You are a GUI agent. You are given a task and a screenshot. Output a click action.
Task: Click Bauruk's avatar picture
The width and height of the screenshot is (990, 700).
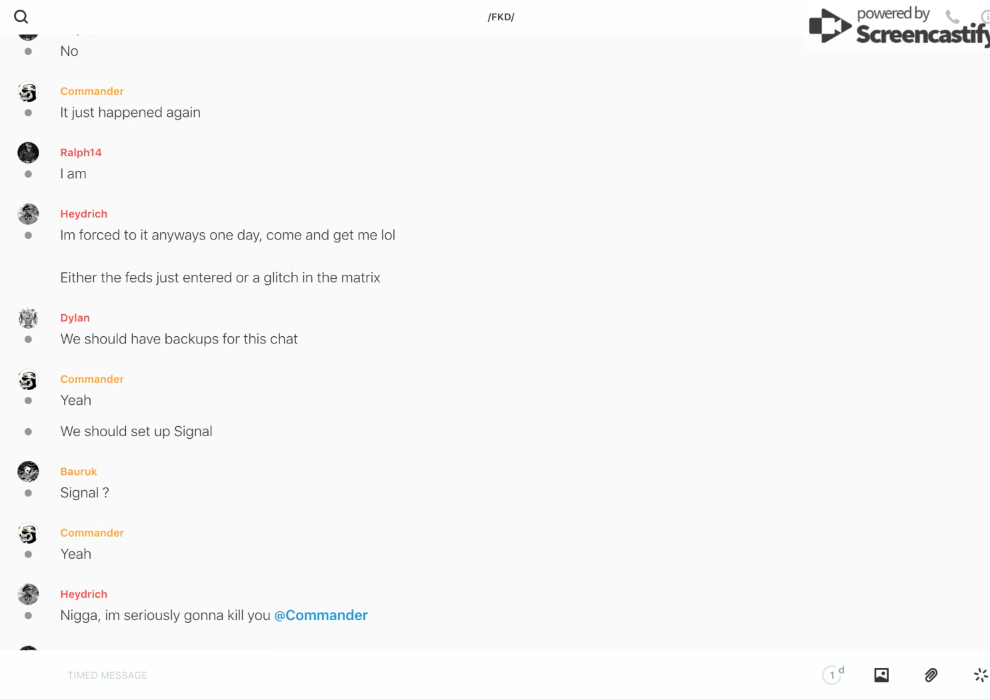point(28,472)
